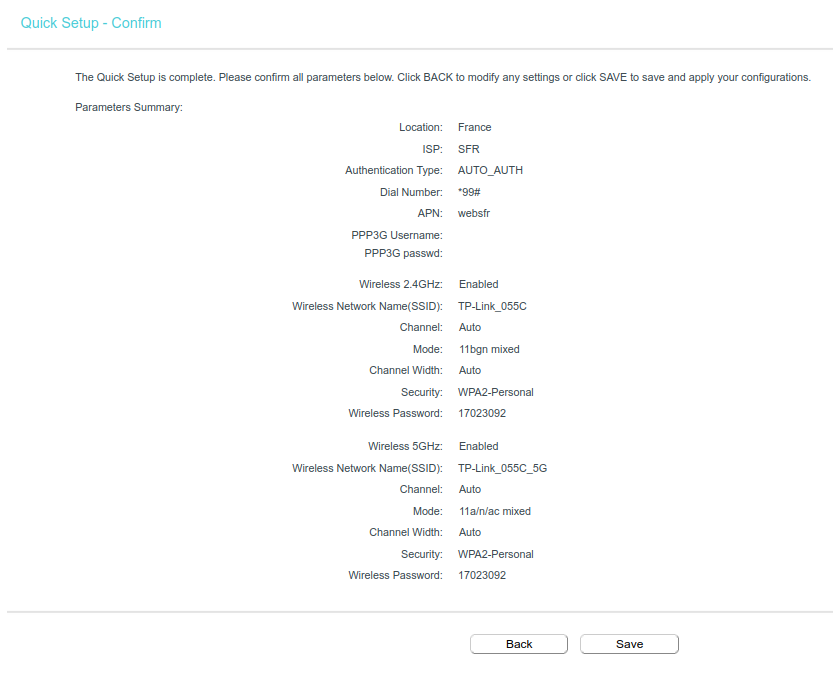This screenshot has width=833, height=675.
Task: Click the Quick Setup - Confirm heading
Action: [91, 23]
